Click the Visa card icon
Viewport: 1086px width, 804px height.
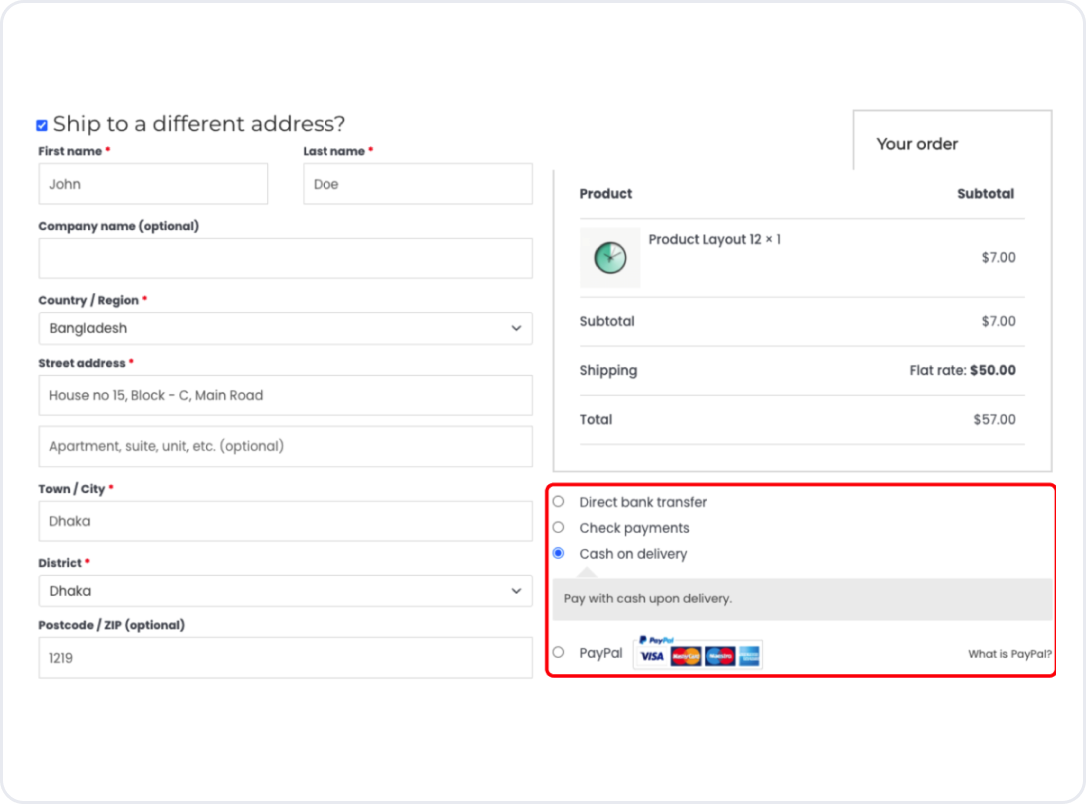(652, 656)
